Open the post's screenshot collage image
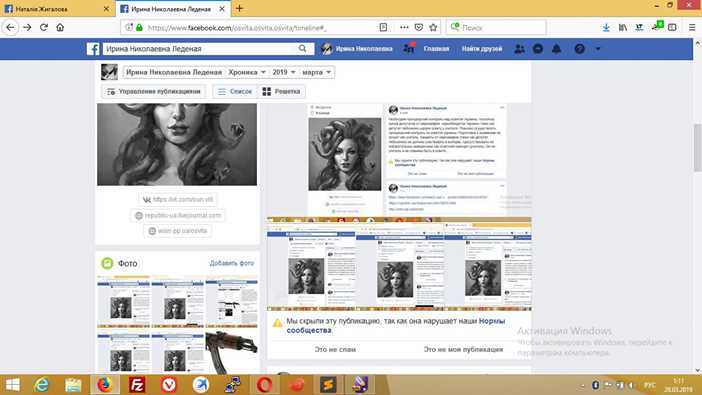702x395 pixels. [399, 264]
